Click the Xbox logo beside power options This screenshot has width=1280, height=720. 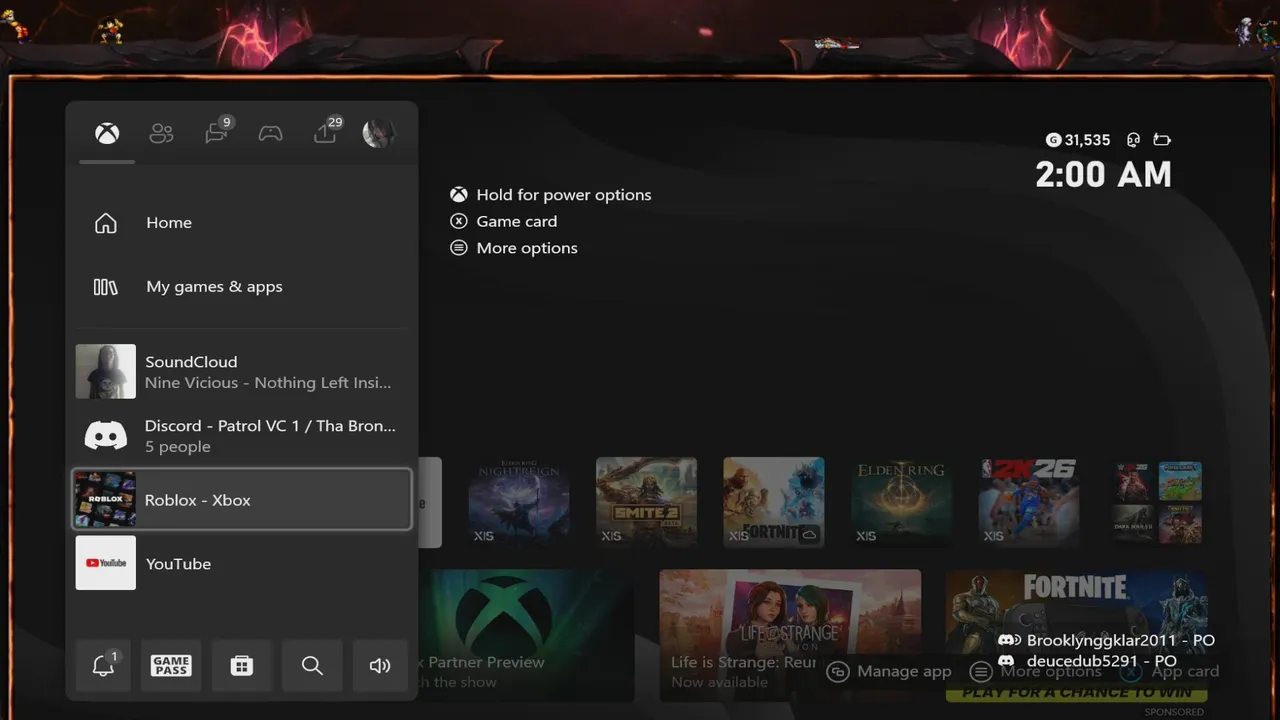[458, 195]
